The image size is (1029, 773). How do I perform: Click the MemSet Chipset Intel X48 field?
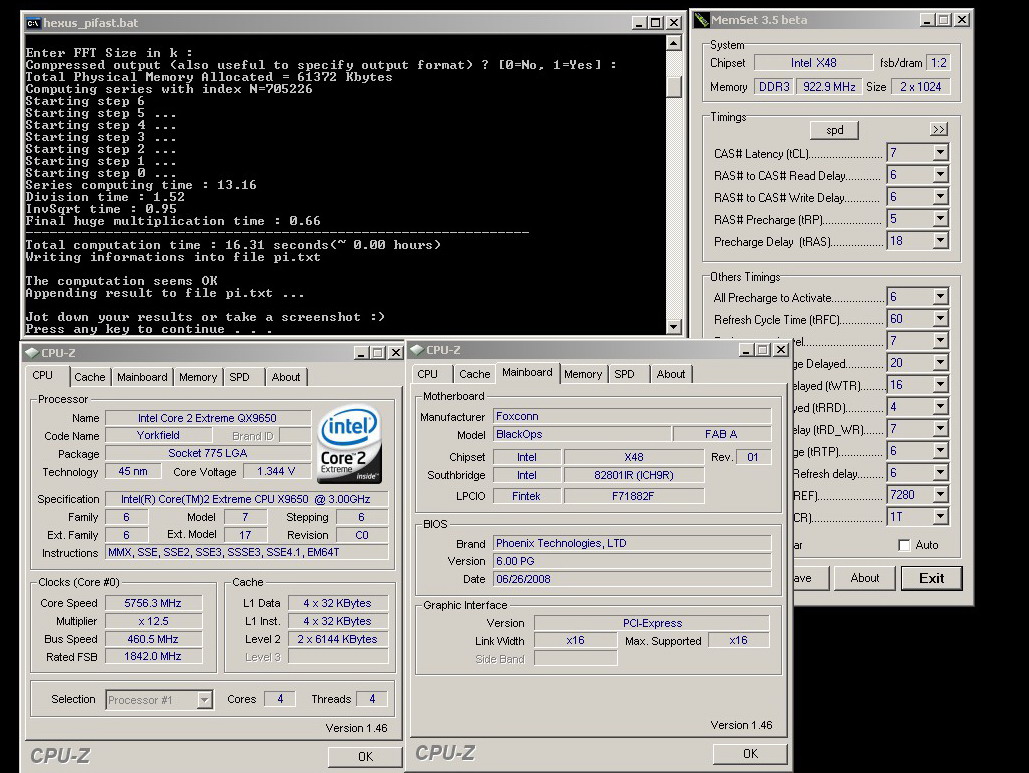[814, 63]
